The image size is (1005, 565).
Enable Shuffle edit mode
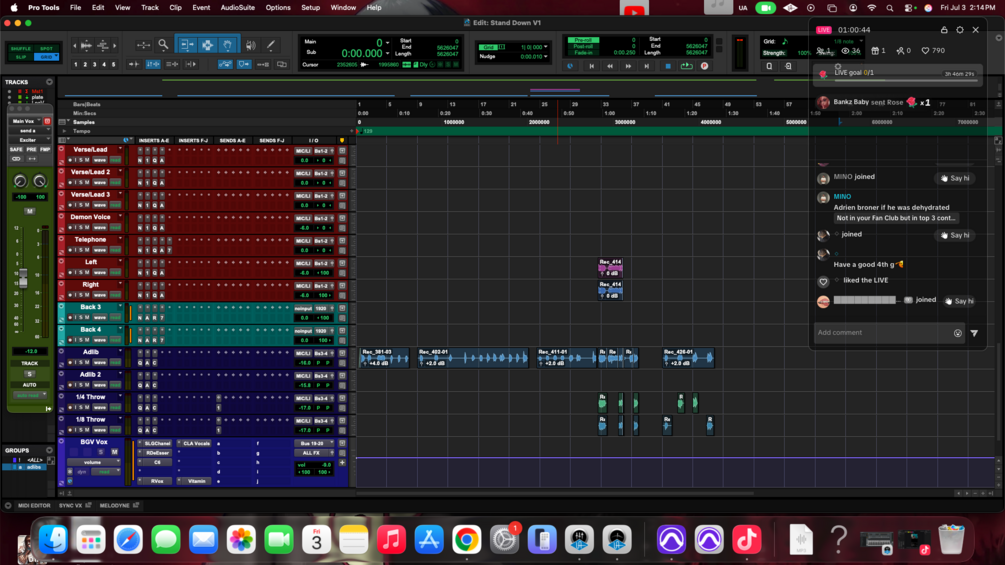(x=21, y=49)
